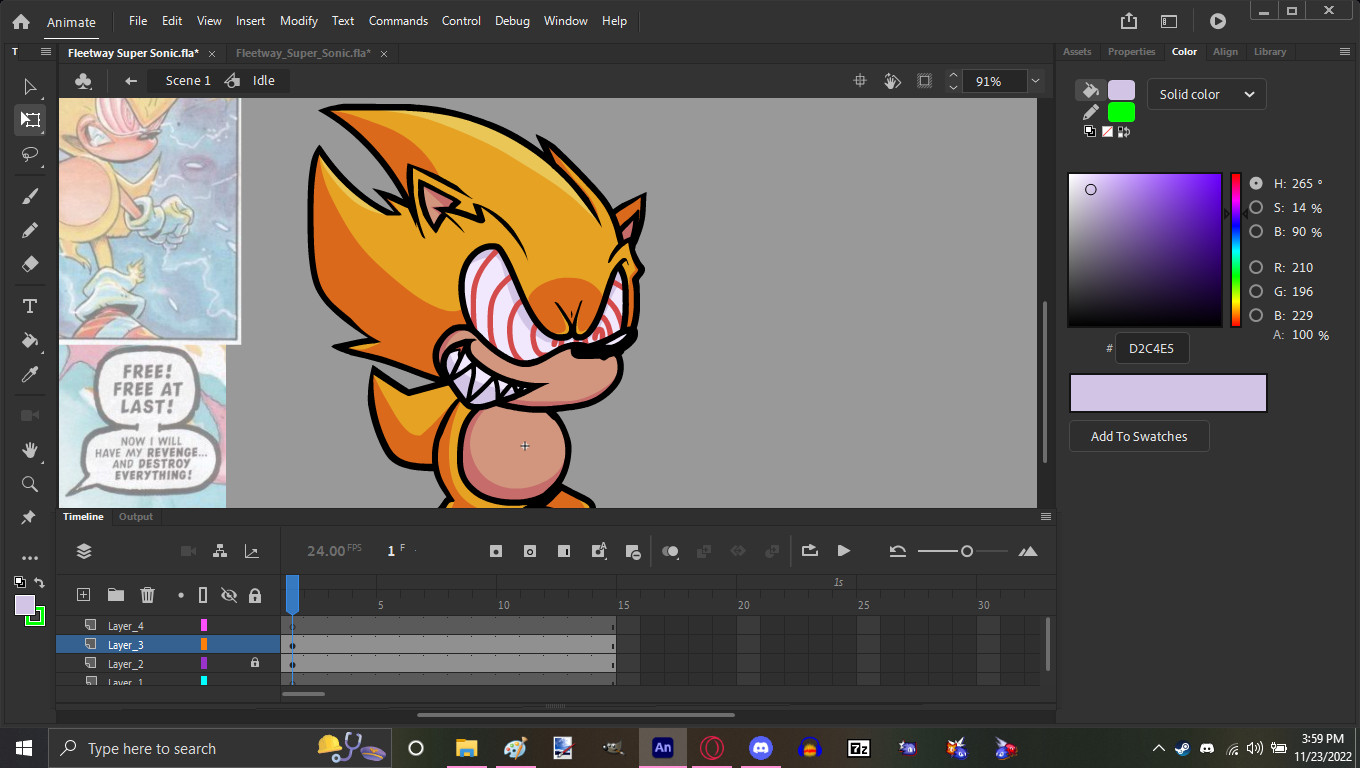Screen dimensions: 1360x768
Task: Select the Lasso tool
Action: point(30,154)
